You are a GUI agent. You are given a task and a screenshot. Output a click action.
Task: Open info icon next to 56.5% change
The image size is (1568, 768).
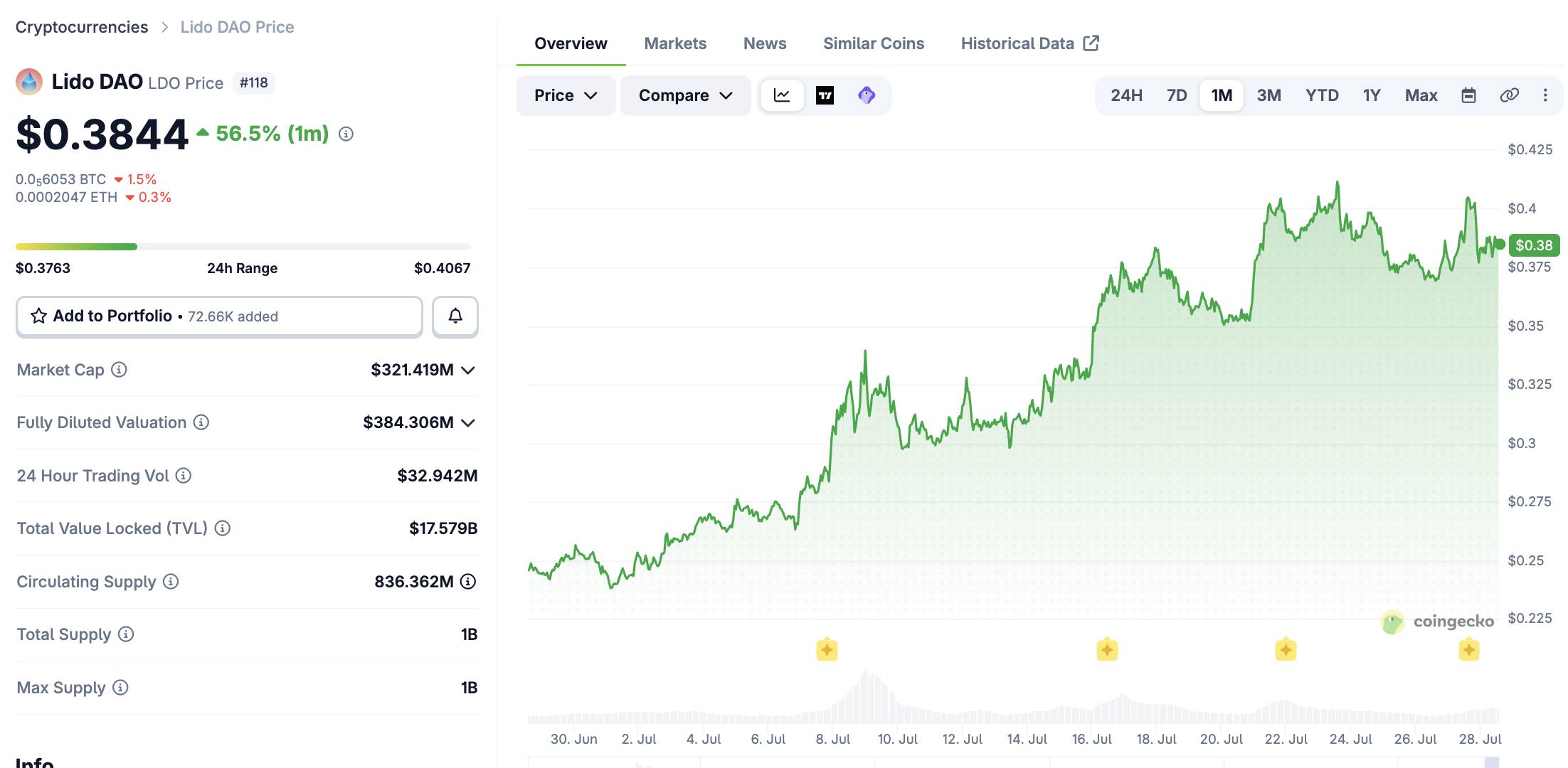[x=346, y=134]
